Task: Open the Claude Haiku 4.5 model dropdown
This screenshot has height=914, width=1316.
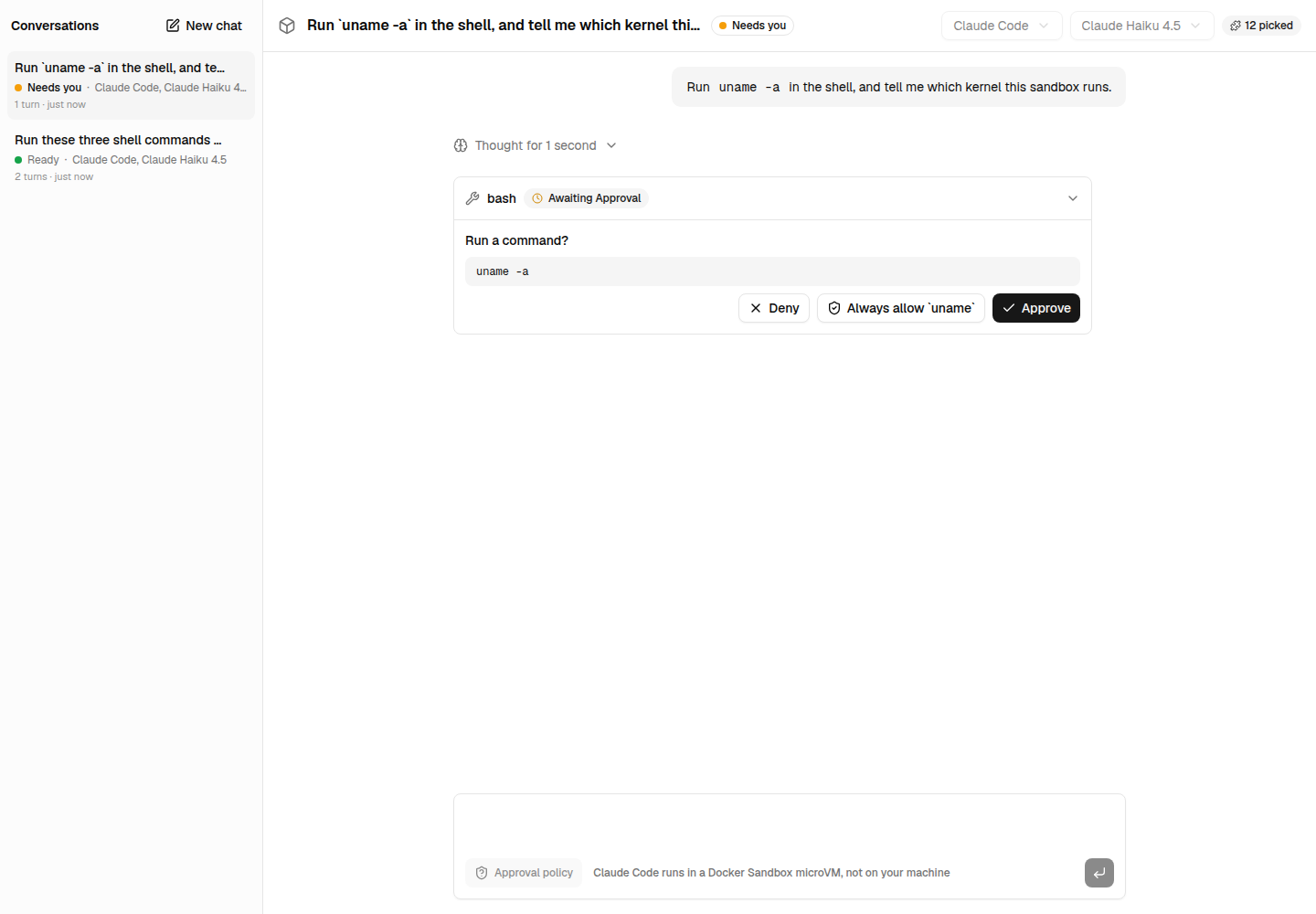Action: pos(1141,26)
